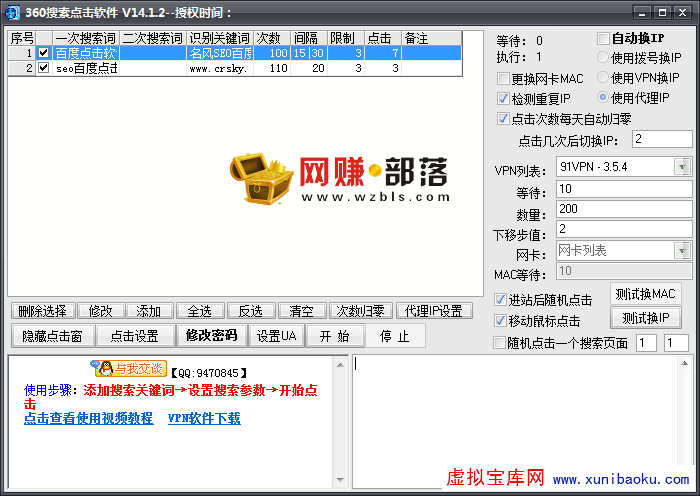Click the 添加 add button
700x496 pixels.
coord(149,311)
